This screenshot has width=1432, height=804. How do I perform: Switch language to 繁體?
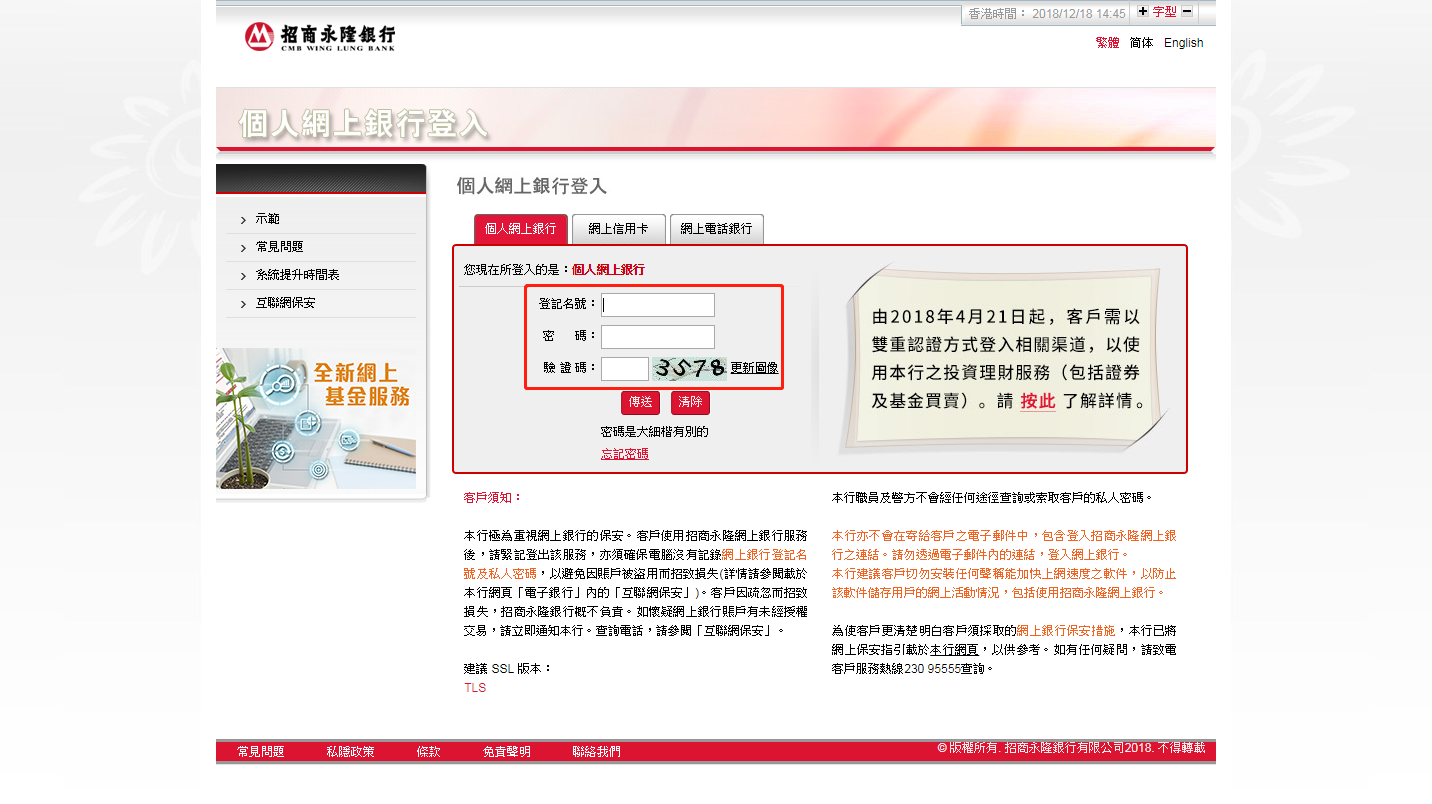click(1108, 43)
